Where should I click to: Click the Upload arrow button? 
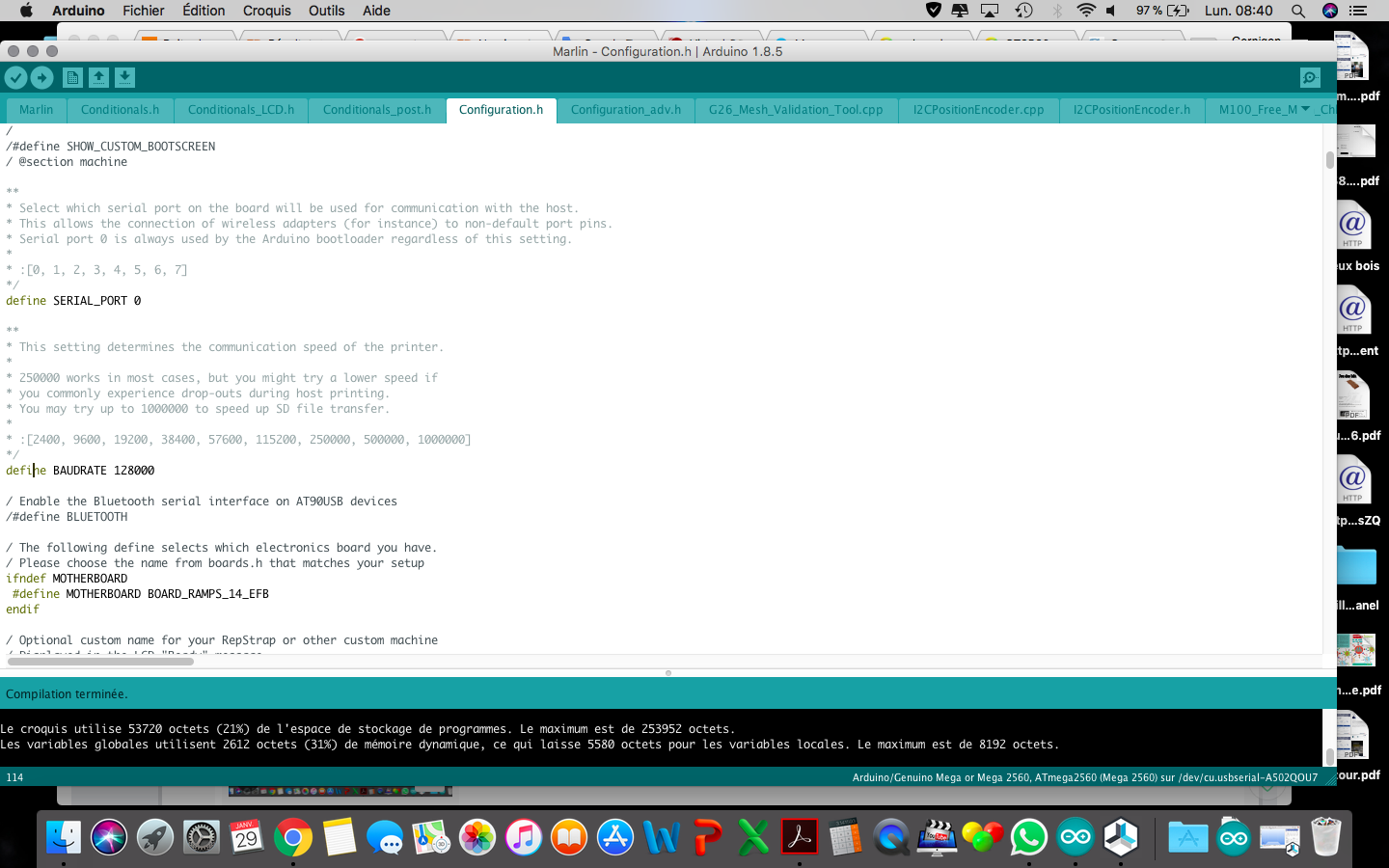41,78
